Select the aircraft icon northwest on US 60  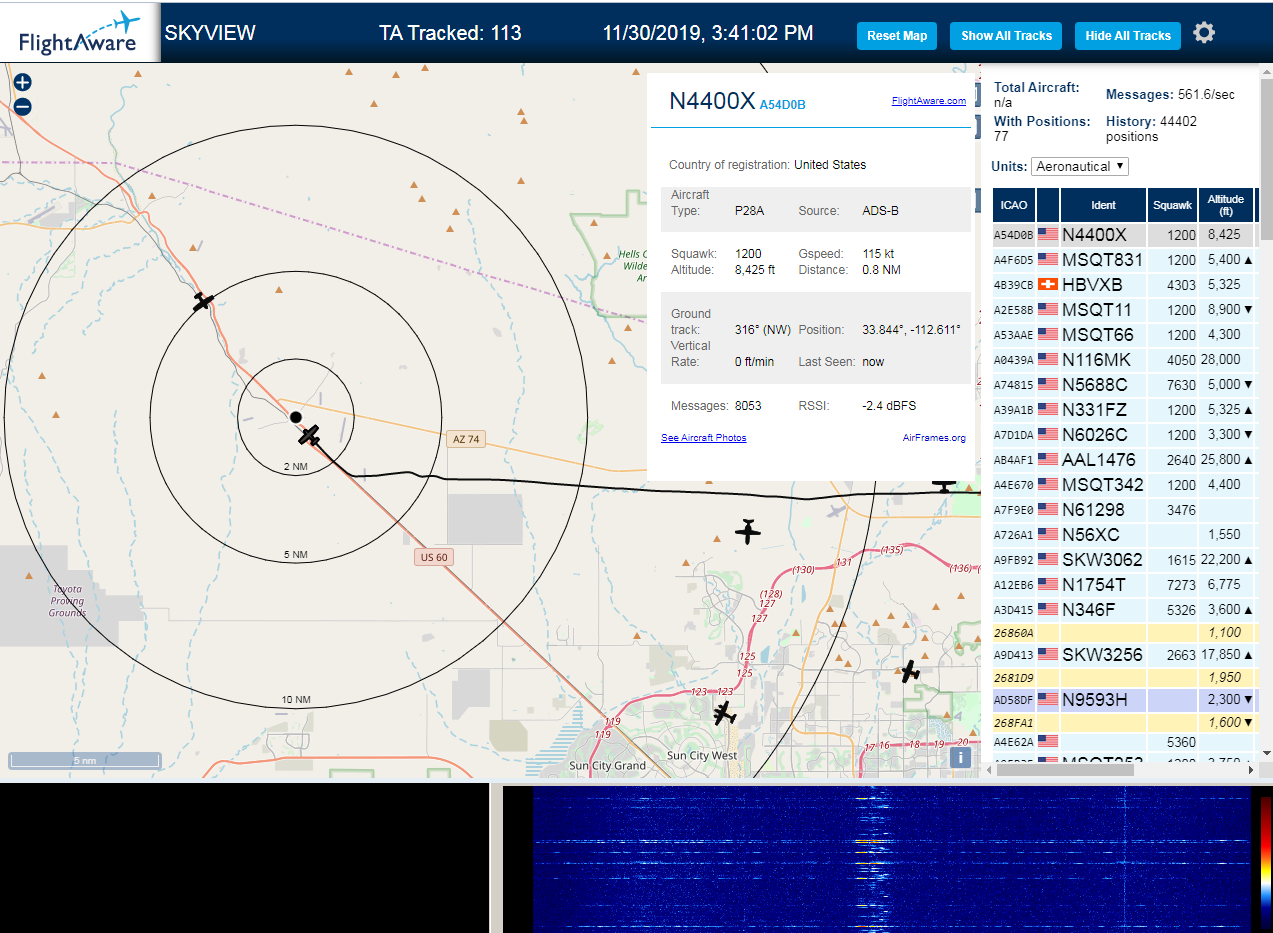click(203, 301)
